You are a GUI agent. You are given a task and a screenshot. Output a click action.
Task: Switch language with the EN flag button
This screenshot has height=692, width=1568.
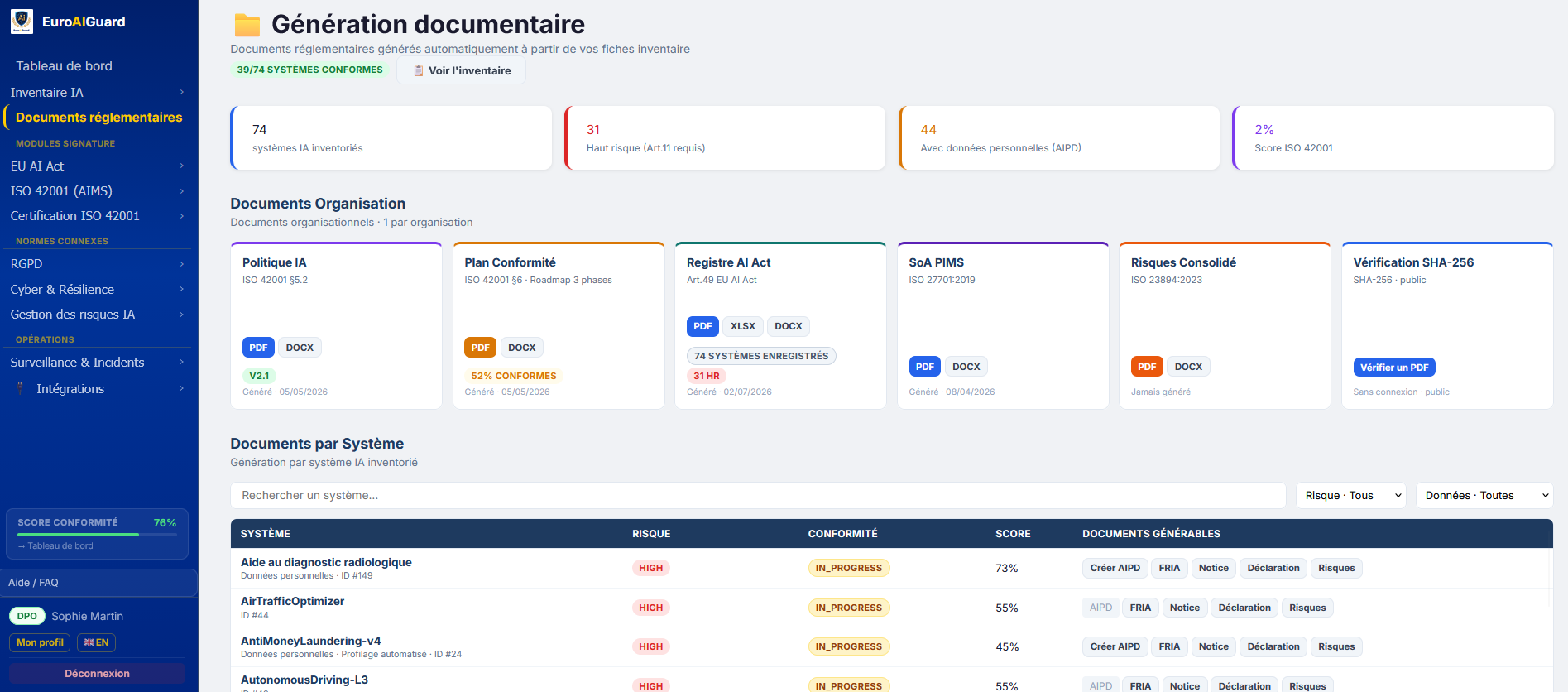point(96,642)
